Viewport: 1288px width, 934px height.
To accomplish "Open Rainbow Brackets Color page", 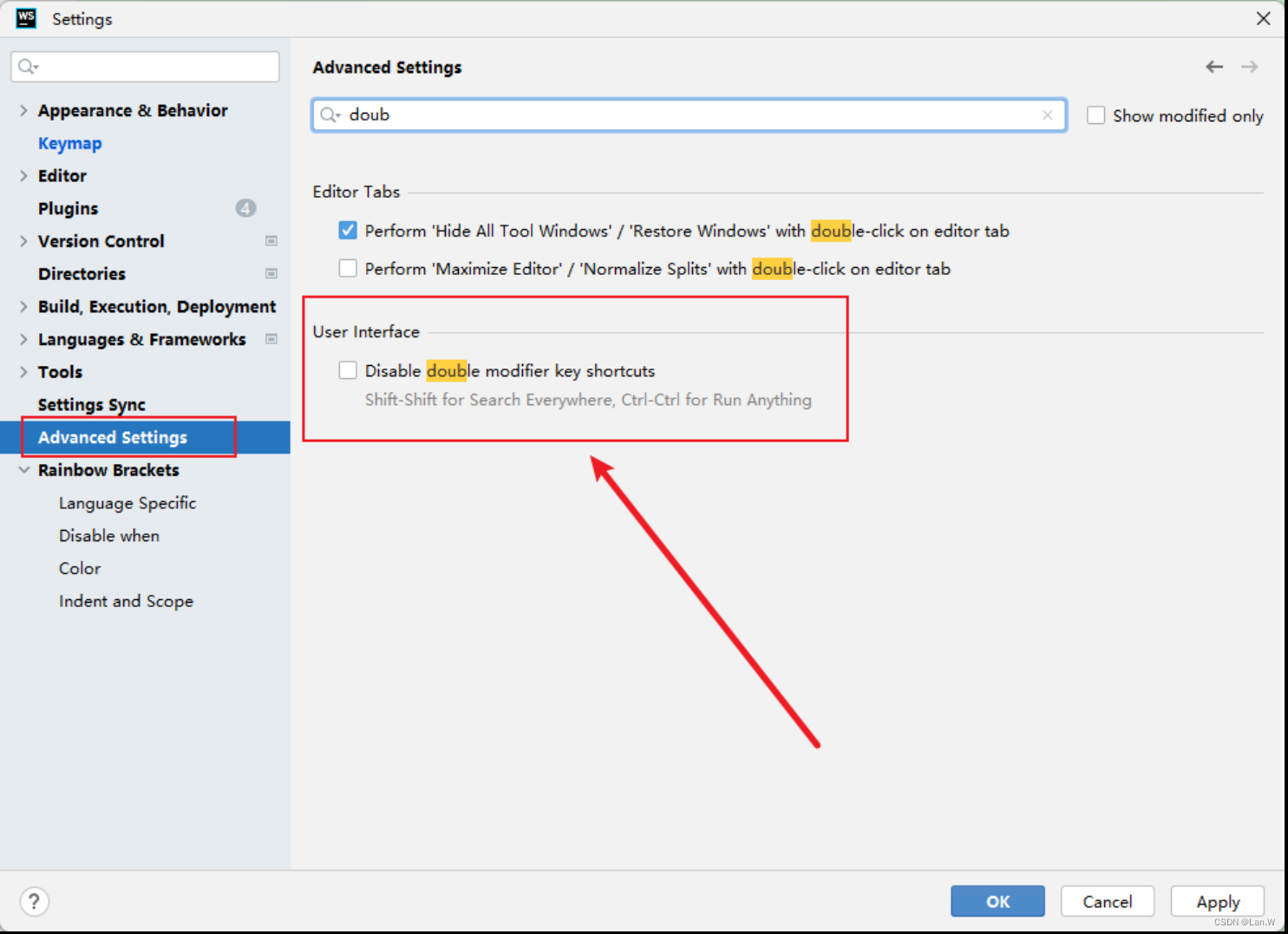I will 80,568.
